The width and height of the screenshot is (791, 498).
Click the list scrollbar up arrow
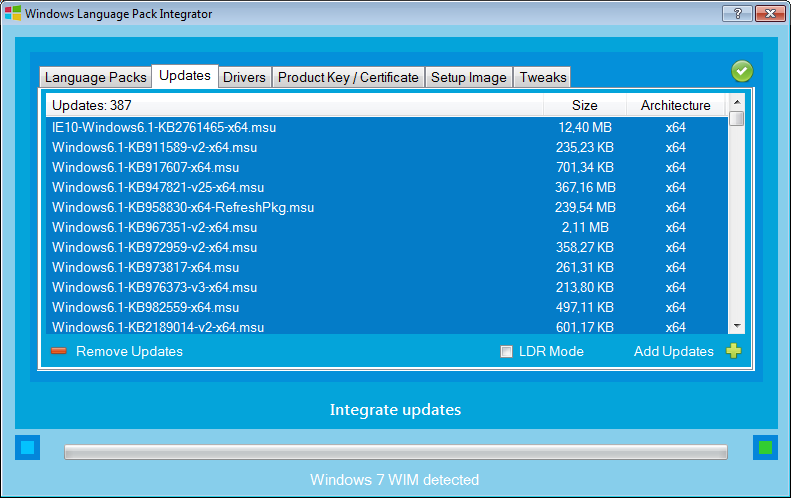[x=737, y=102]
